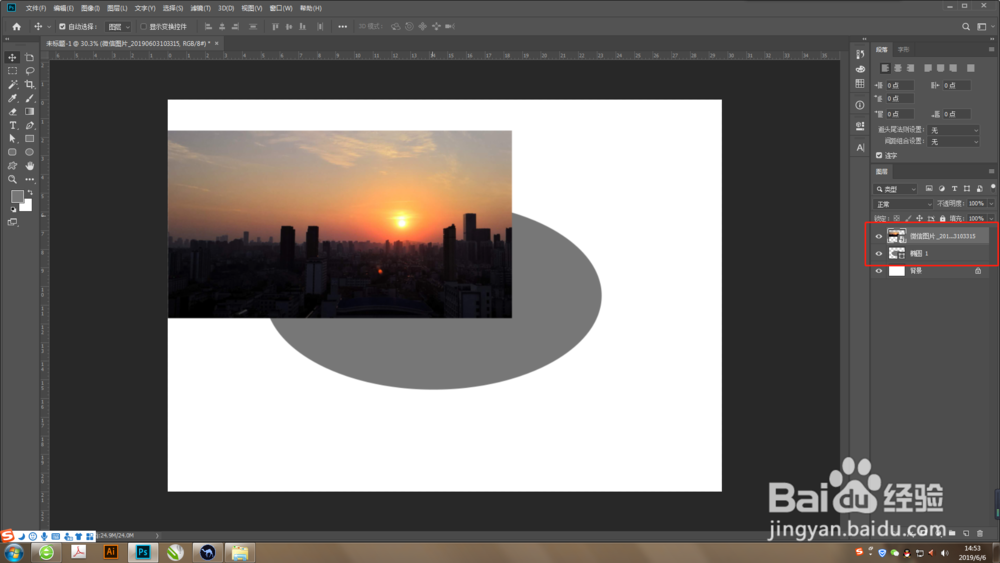Open the 段落 panel flyout menu

(991, 49)
